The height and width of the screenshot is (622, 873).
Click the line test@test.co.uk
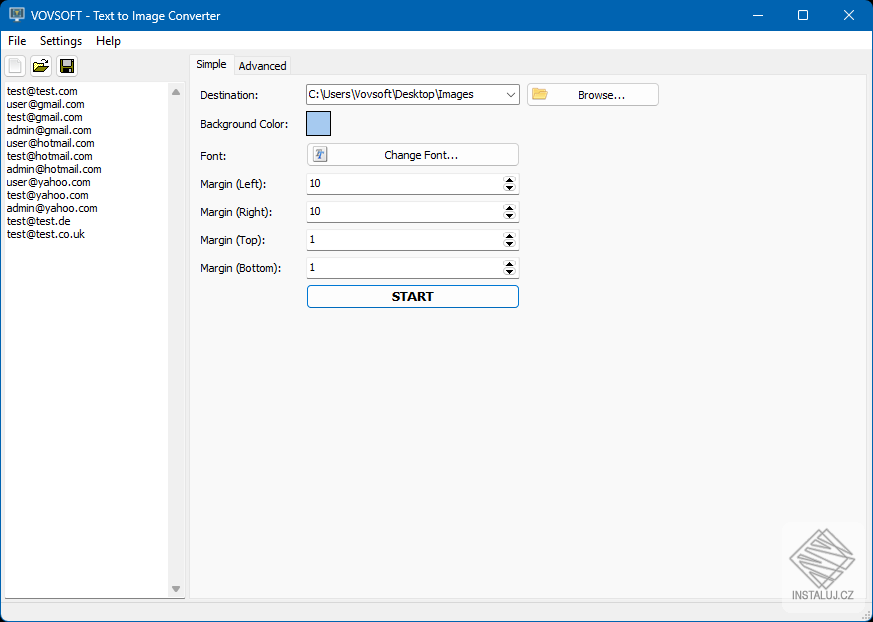(46, 234)
